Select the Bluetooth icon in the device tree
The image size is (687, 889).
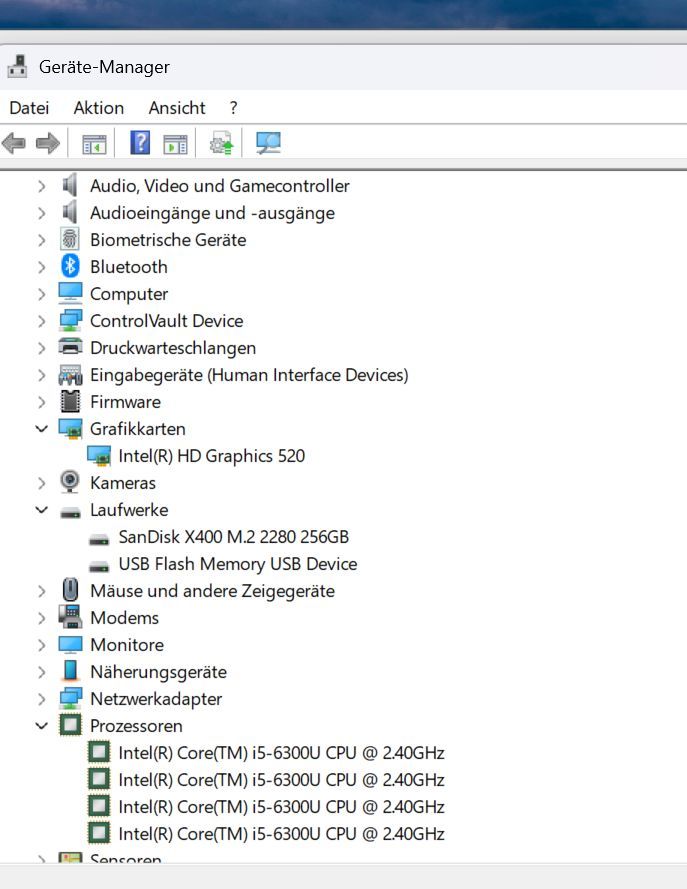70,267
